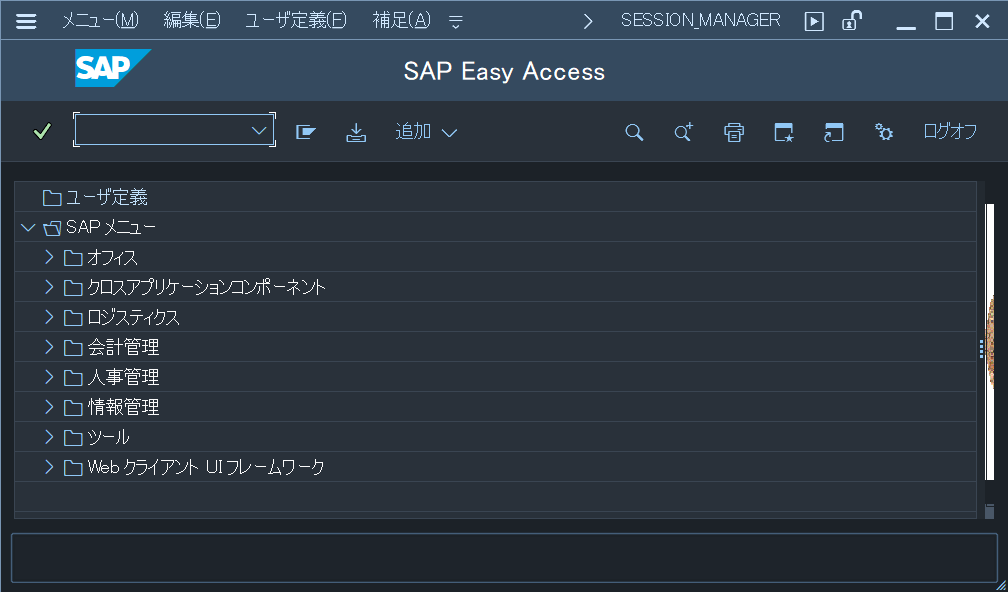Click the find next search icon

683,131
